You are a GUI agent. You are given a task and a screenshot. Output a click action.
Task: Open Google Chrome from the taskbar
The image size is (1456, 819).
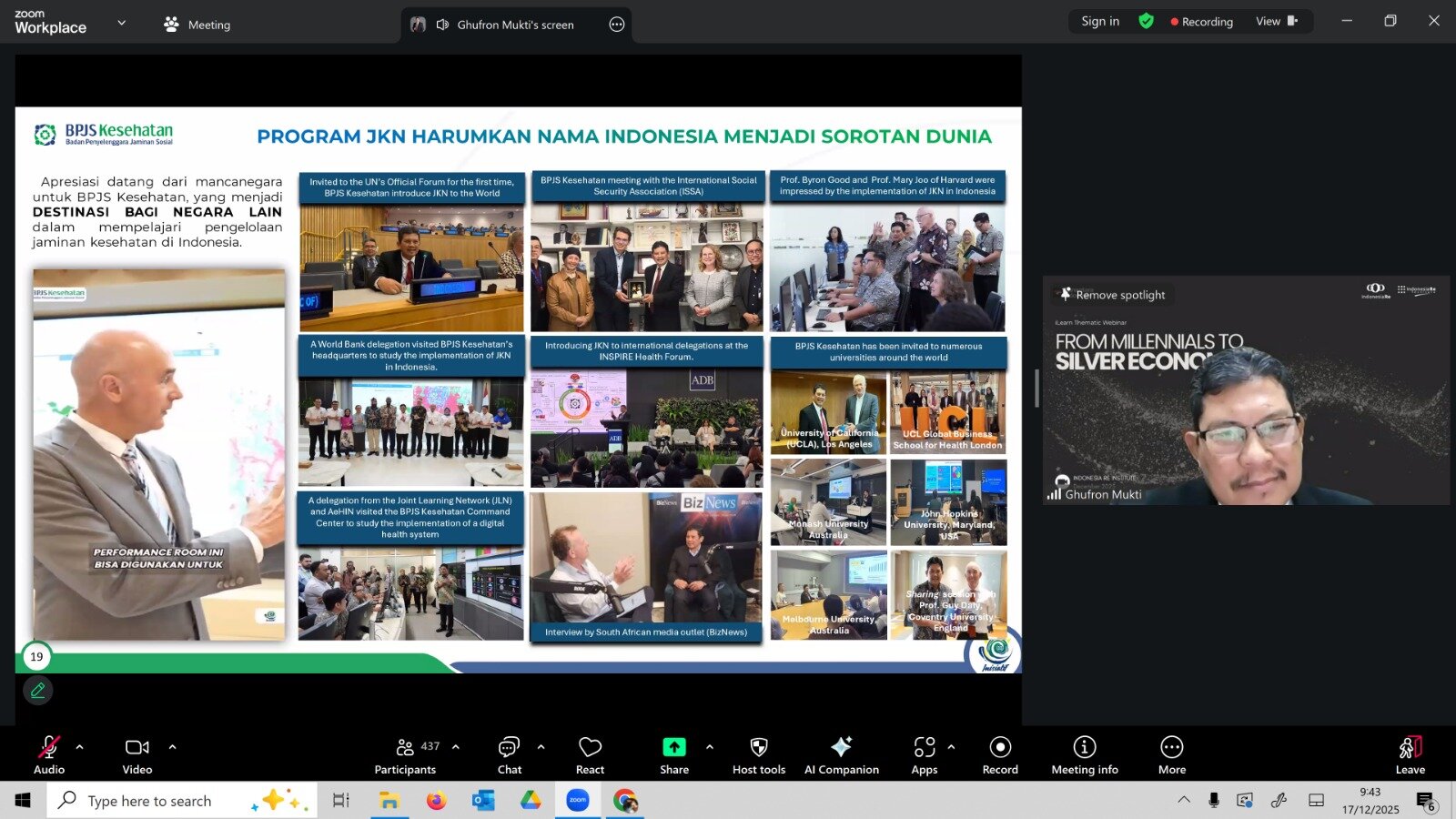click(x=626, y=800)
